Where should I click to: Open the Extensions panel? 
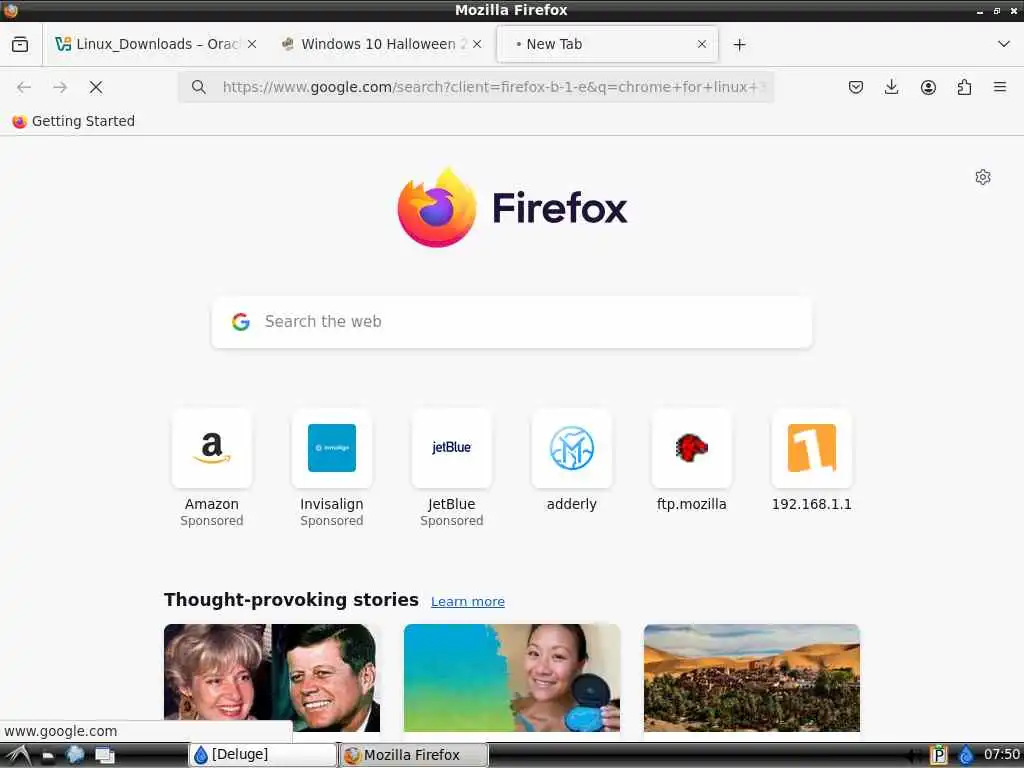(964, 87)
